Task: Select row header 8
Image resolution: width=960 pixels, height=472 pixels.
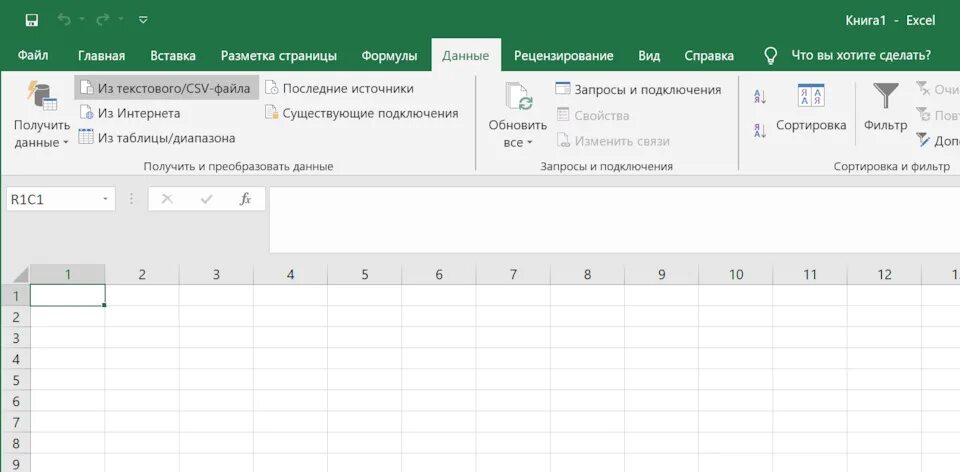Action: [17, 443]
